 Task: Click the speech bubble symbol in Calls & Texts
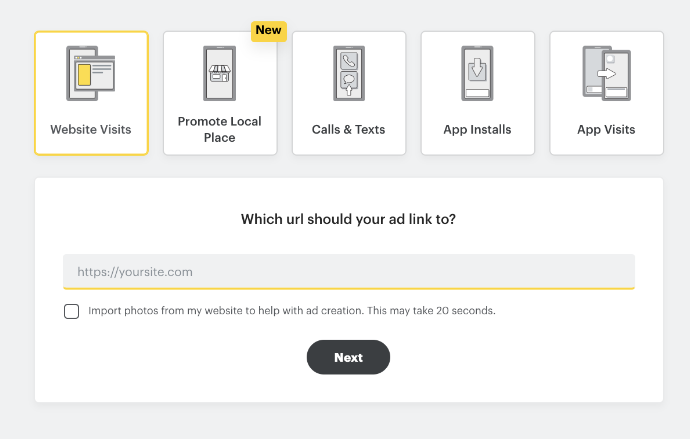pos(349,79)
